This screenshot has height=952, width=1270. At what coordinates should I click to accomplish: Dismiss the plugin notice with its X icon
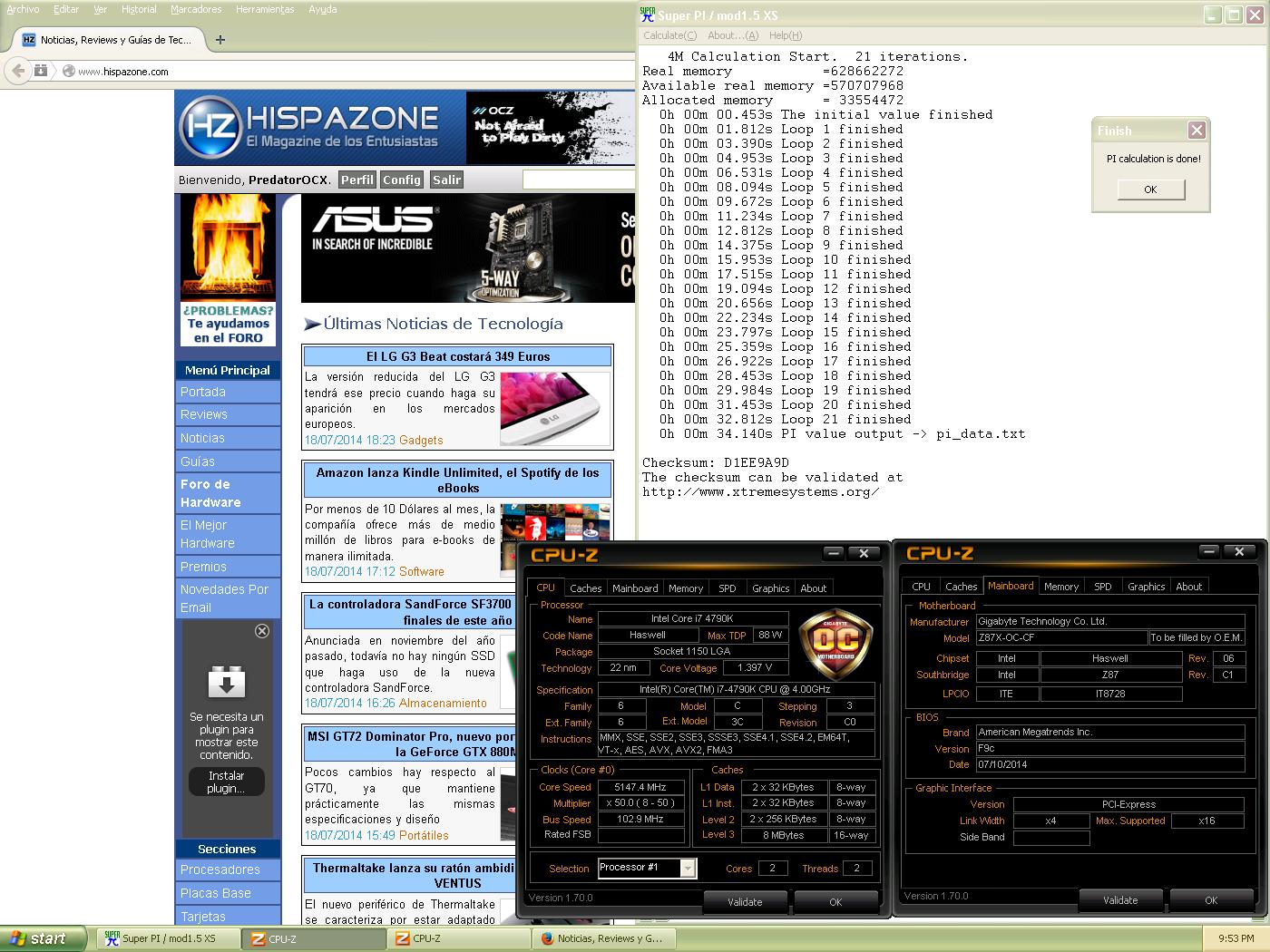tap(262, 631)
